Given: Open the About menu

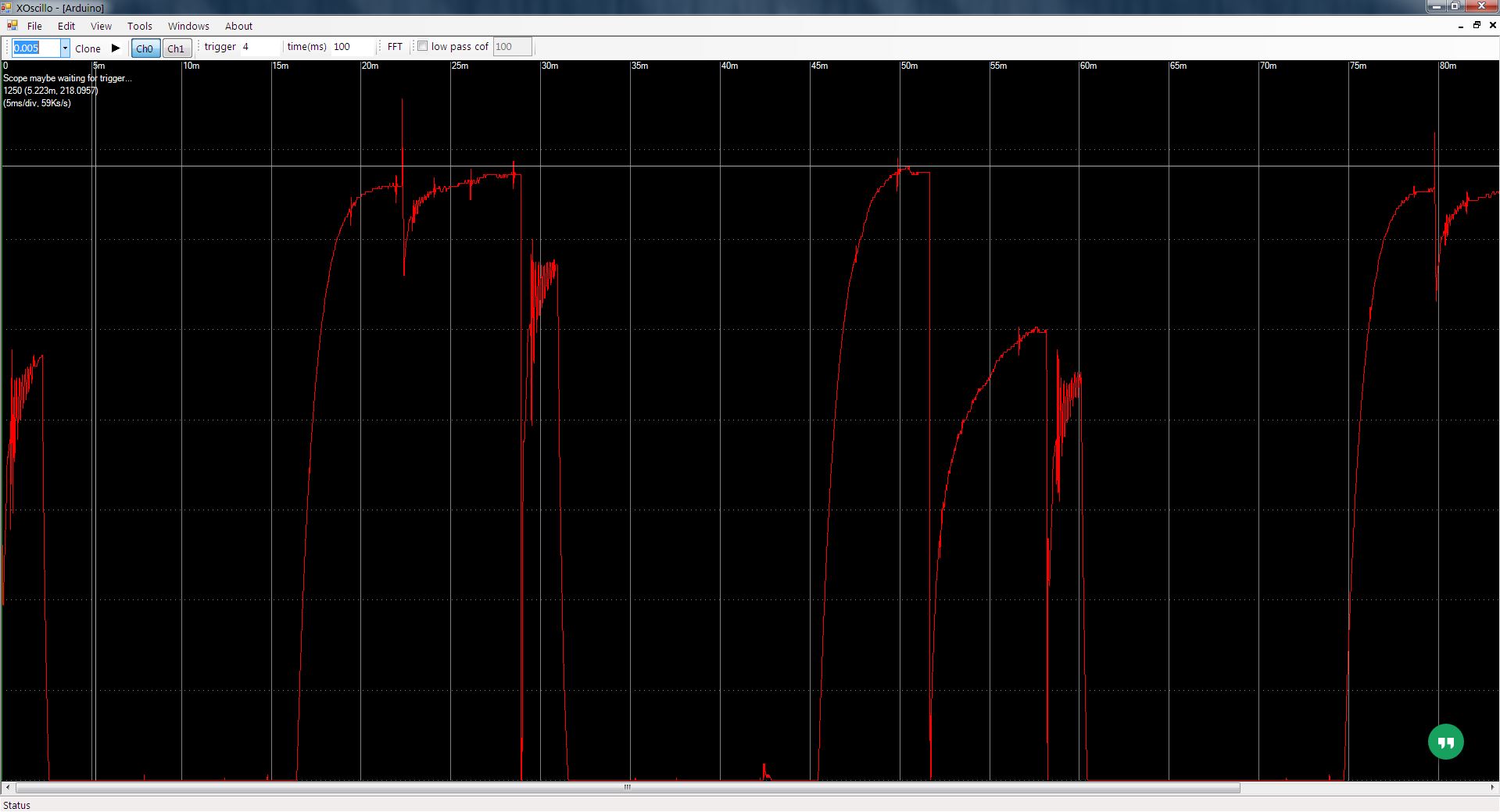Looking at the screenshot, I should (238, 26).
